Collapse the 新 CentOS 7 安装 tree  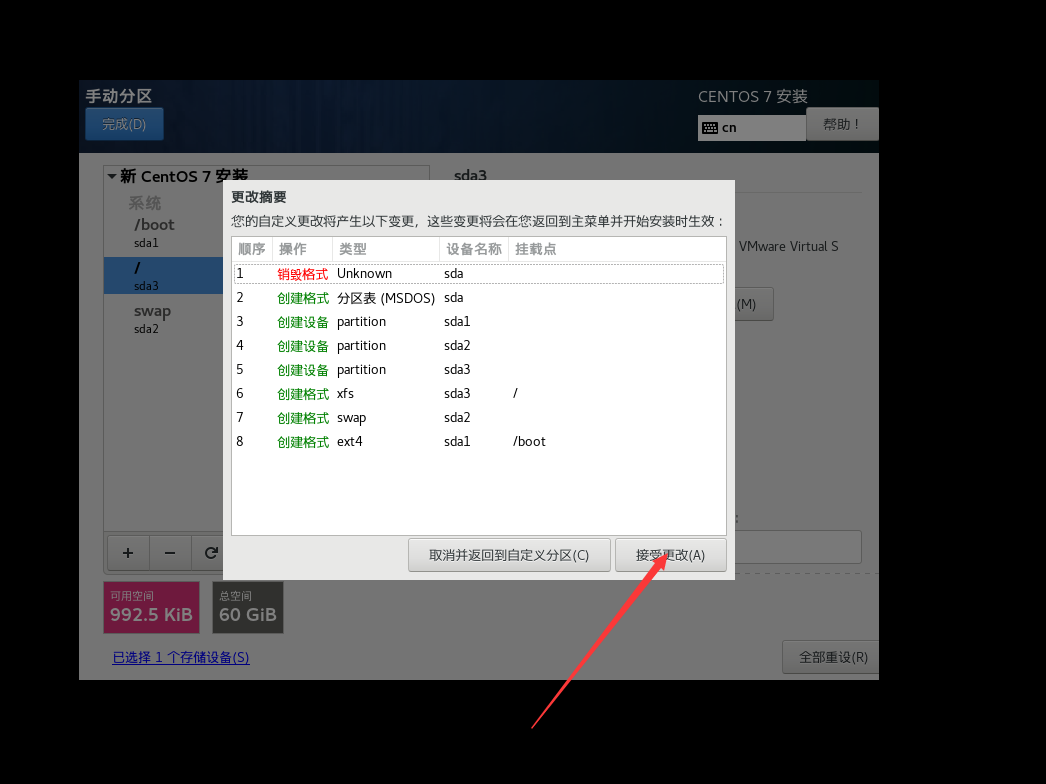point(112,175)
